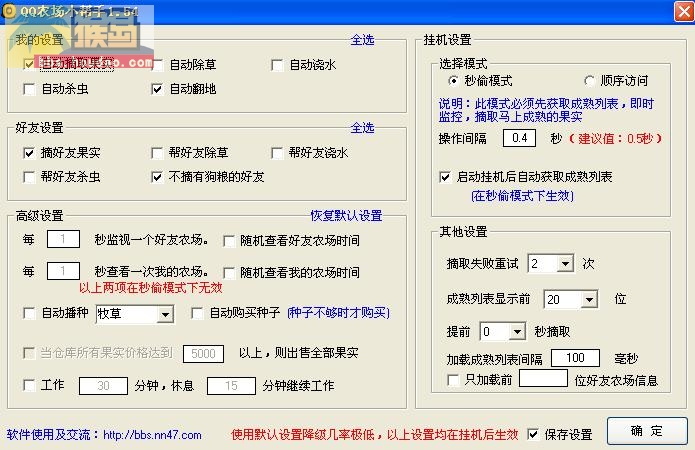Click the price threshold field showing 5000
Viewport: 695px width, 450px height.
click(203, 354)
